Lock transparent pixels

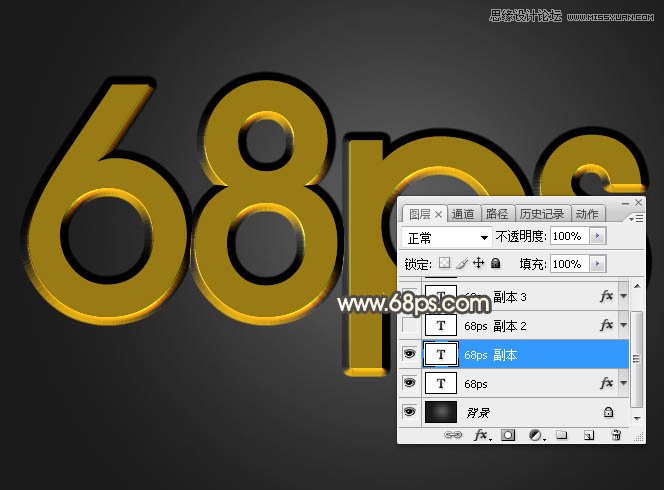pos(444,263)
